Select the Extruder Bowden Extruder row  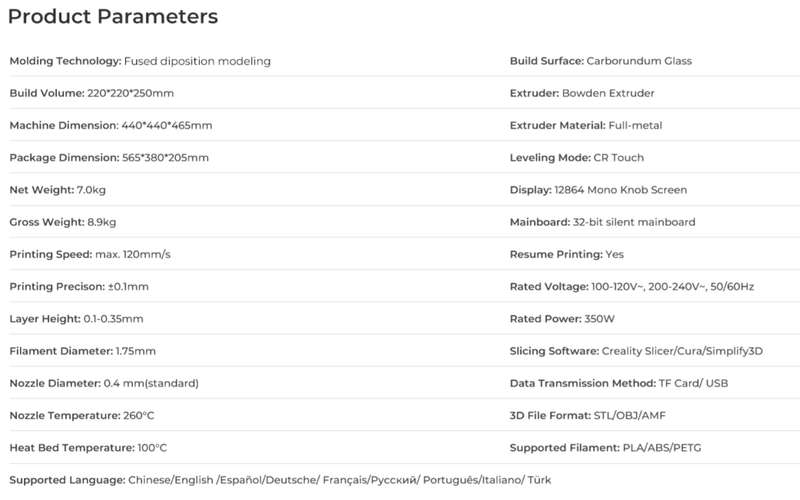tap(582, 93)
